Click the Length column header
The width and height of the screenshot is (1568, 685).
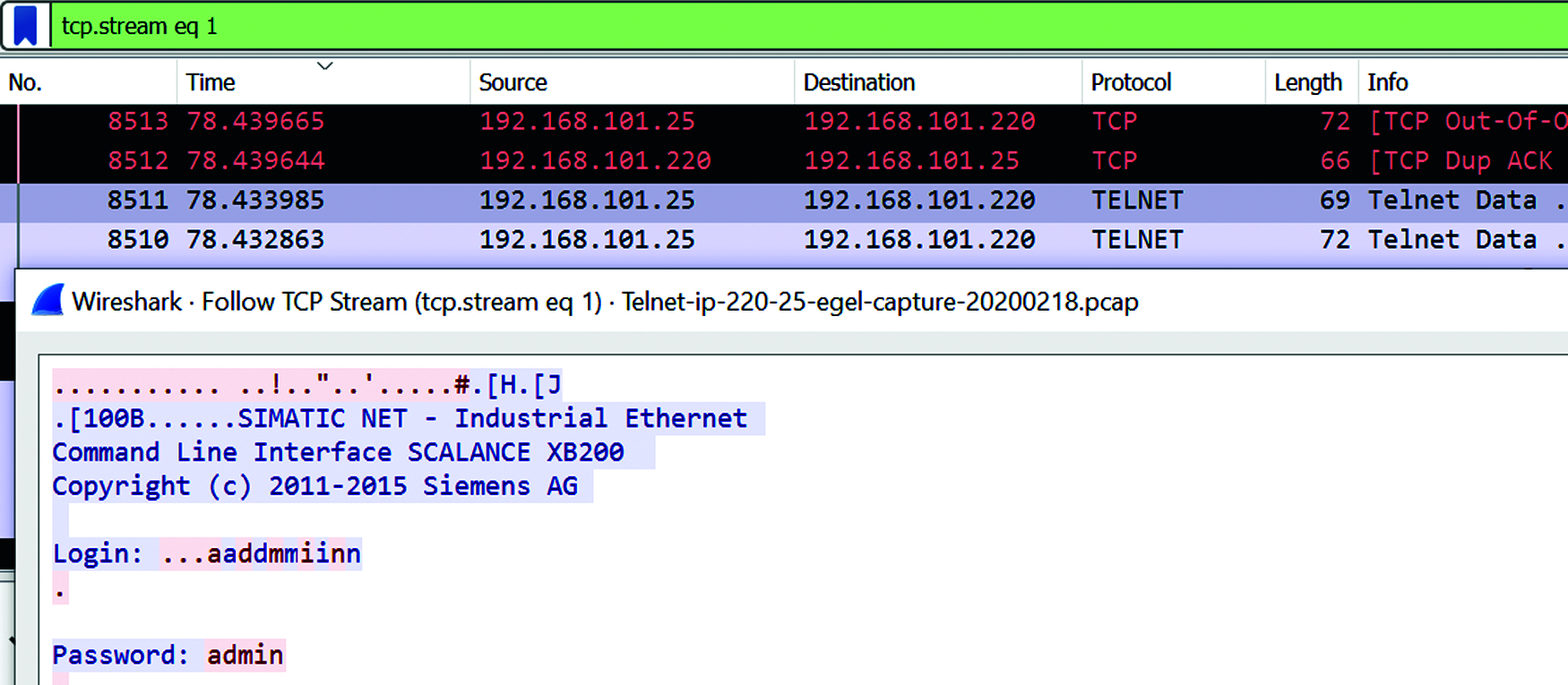pos(1307,82)
